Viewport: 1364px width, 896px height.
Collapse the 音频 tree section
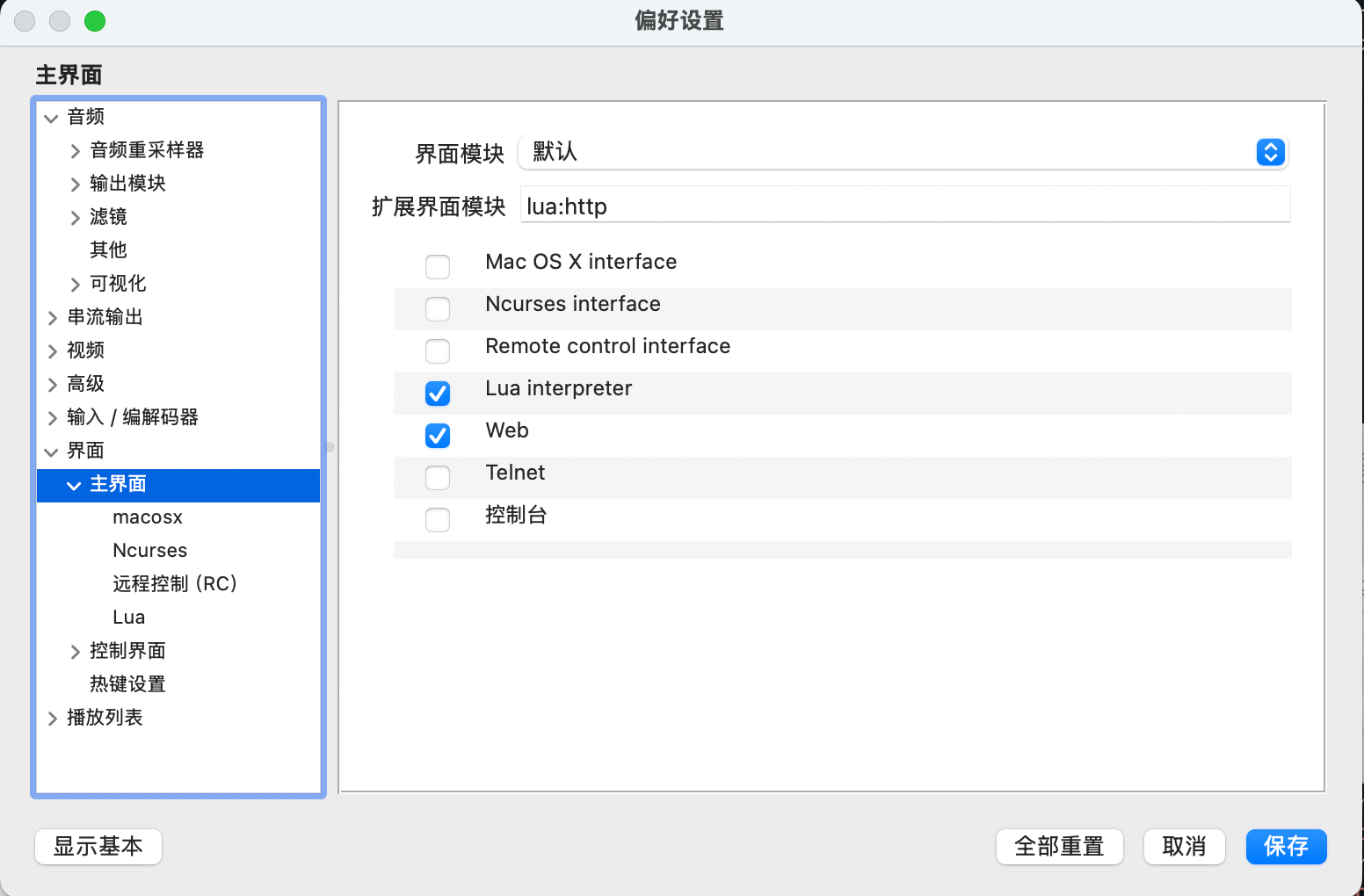tap(52, 118)
